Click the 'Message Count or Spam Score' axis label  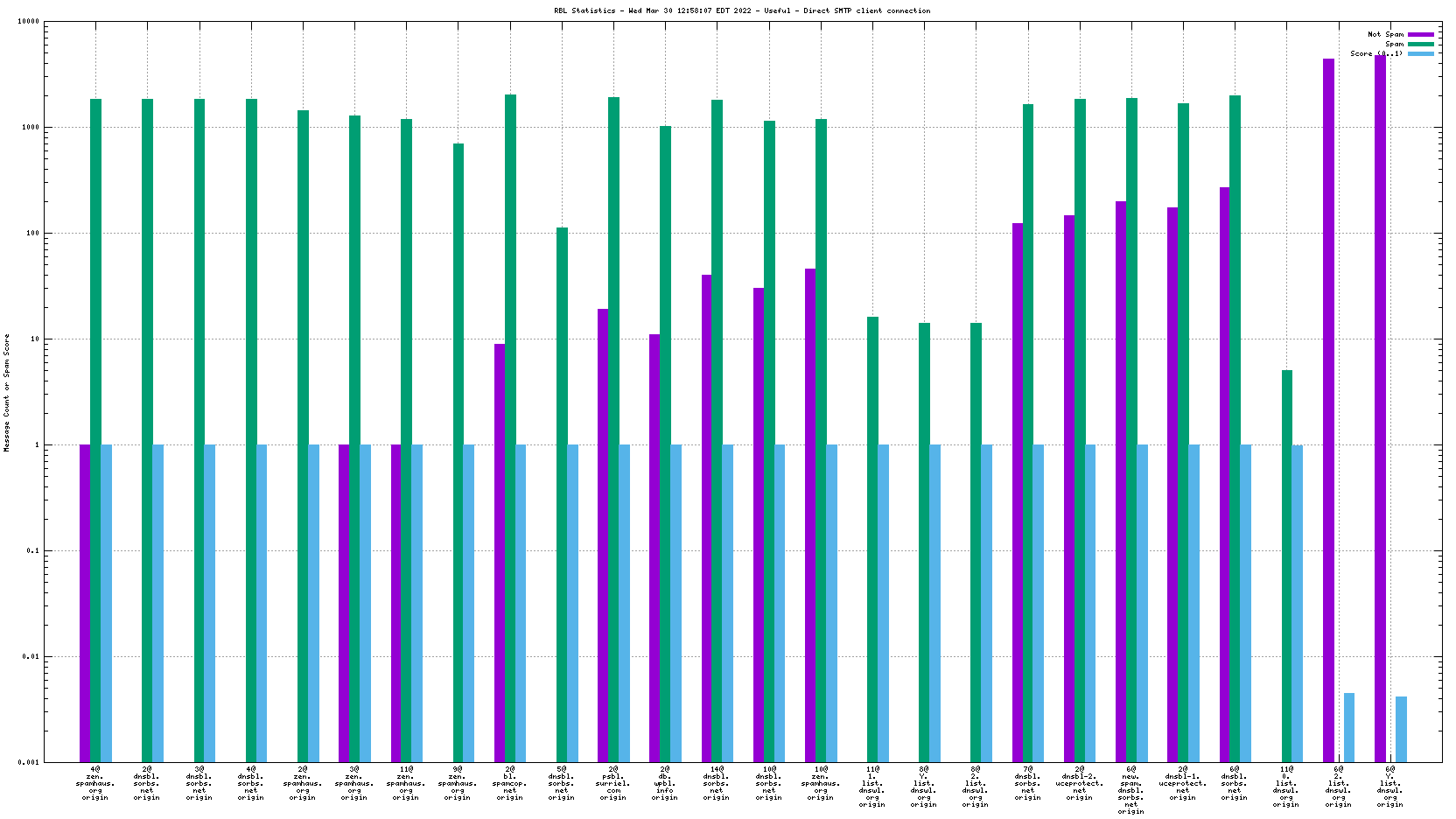coord(7,393)
